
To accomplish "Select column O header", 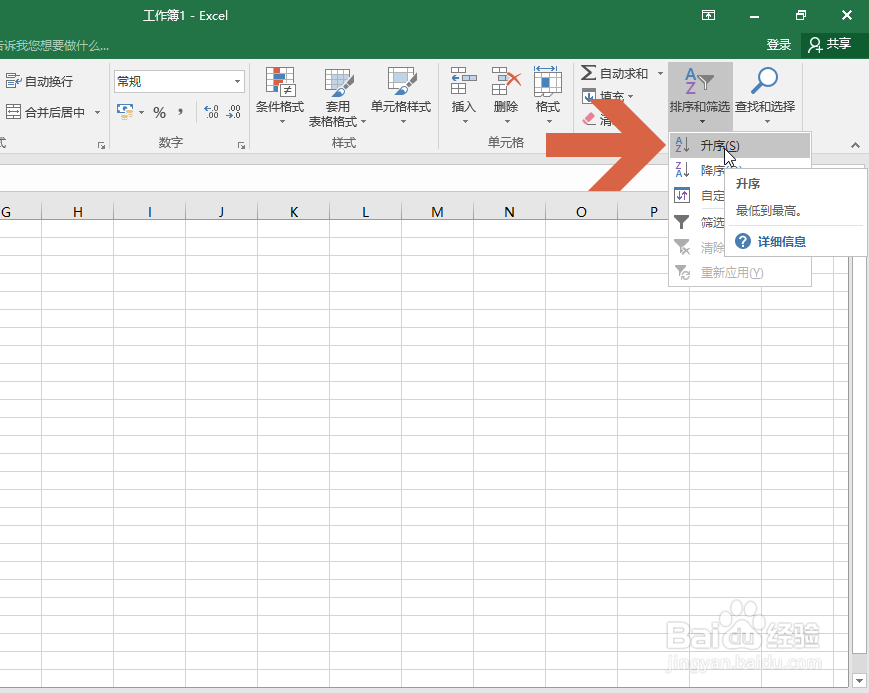I will 581,212.
